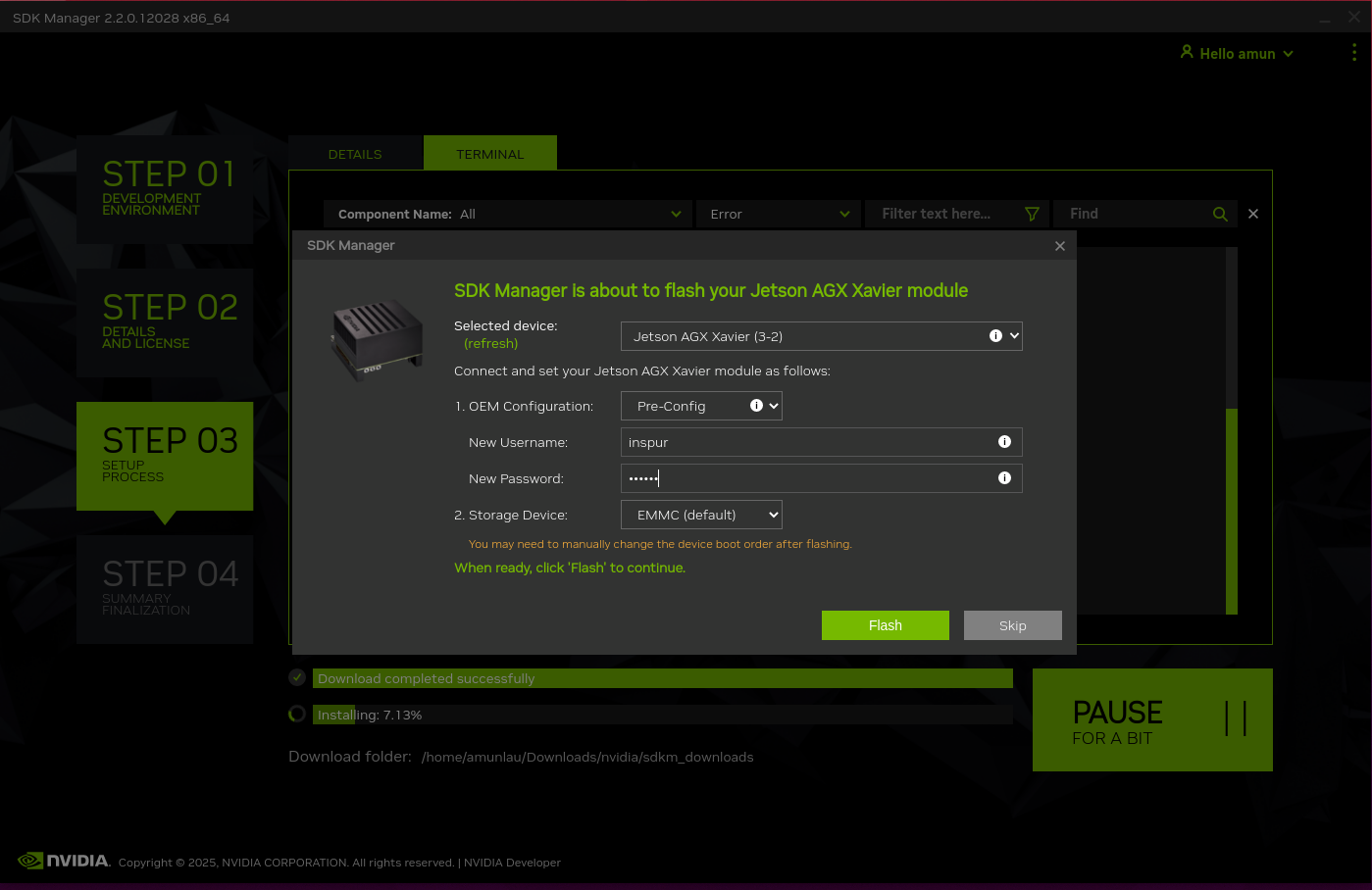The image size is (1372, 890).
Task: Click the Download completed successfully progress bar
Action: [x=663, y=678]
